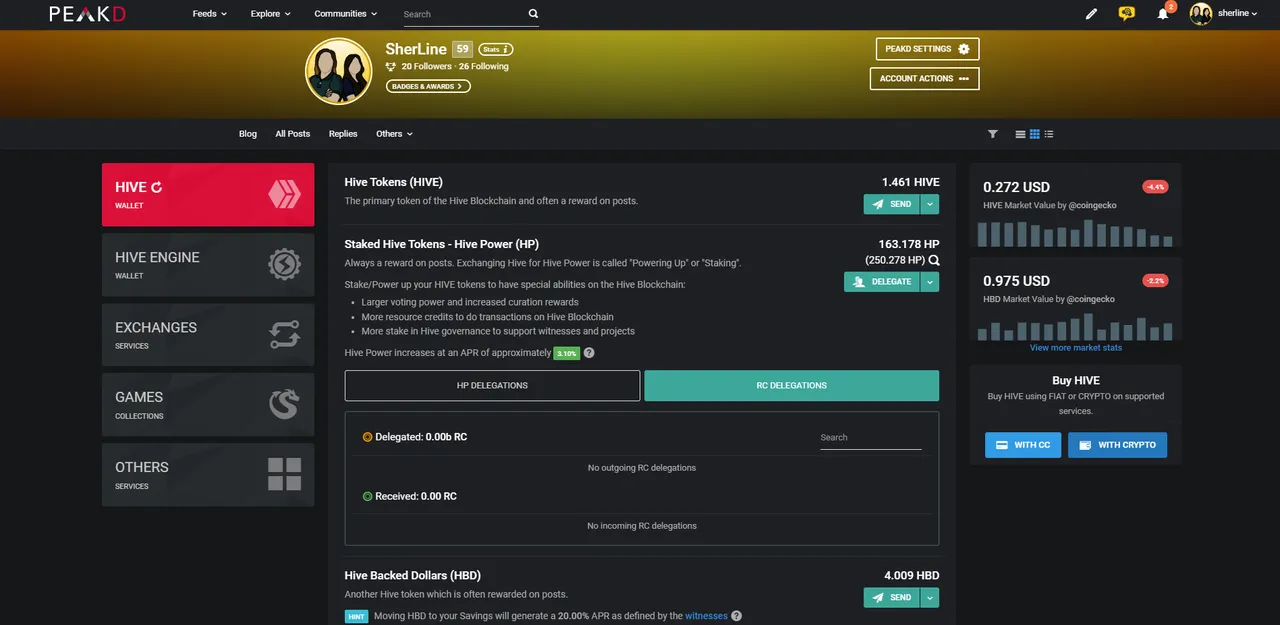The image size is (1280, 625).
Task: Open the Hive Engine Wallet card
Action: tap(208, 265)
